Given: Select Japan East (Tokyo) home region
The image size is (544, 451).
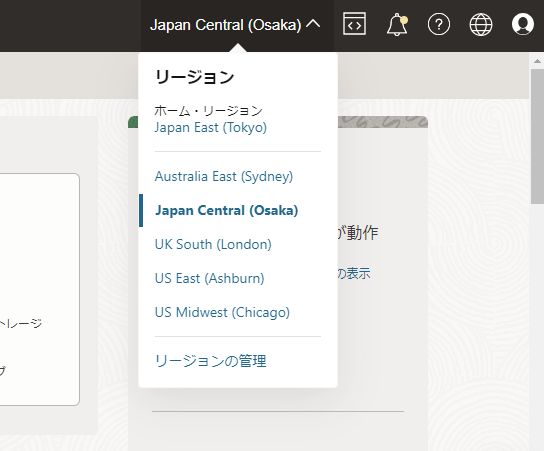Looking at the screenshot, I should coord(211,127).
